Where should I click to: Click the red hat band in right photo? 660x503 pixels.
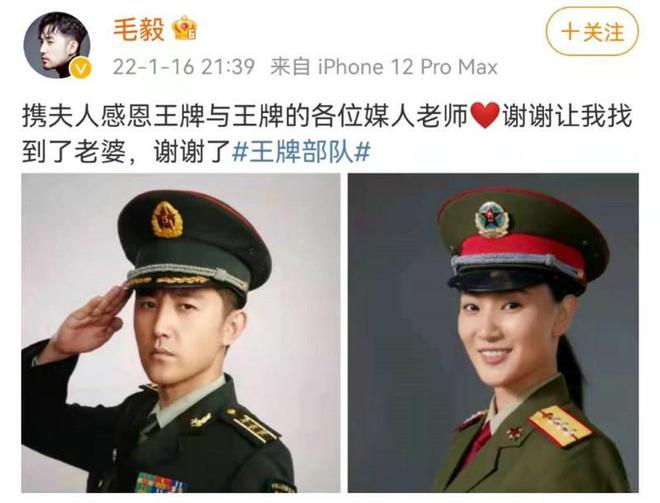[522, 249]
